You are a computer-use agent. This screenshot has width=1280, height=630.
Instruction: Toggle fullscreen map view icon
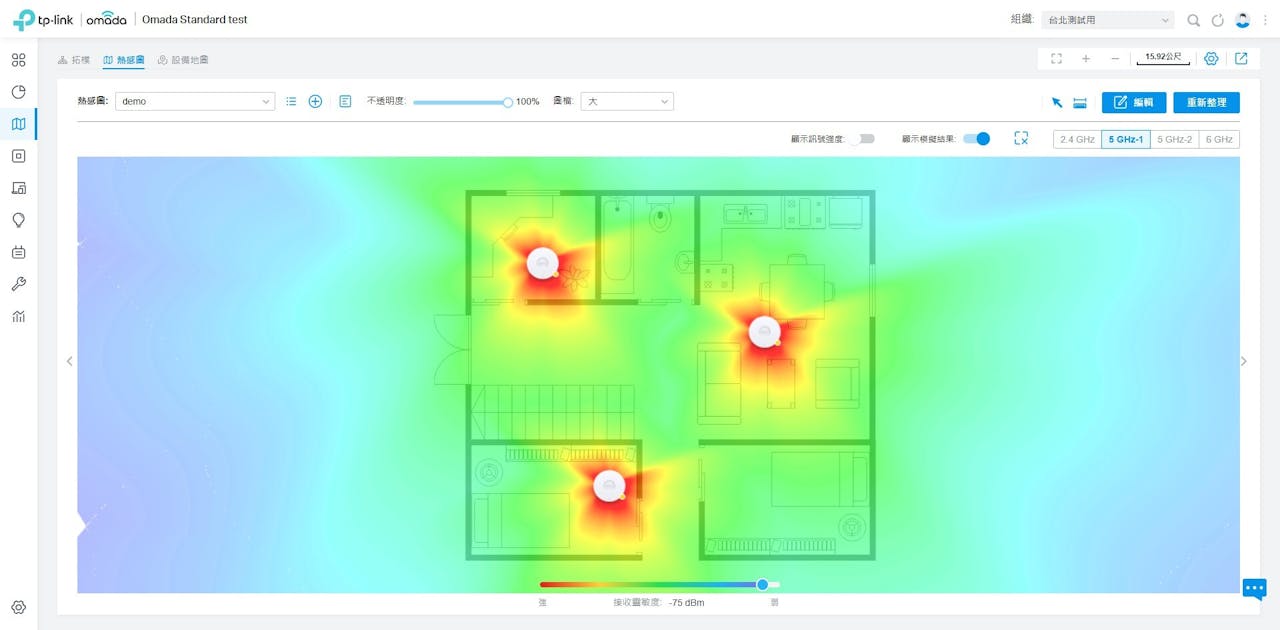(x=1056, y=59)
